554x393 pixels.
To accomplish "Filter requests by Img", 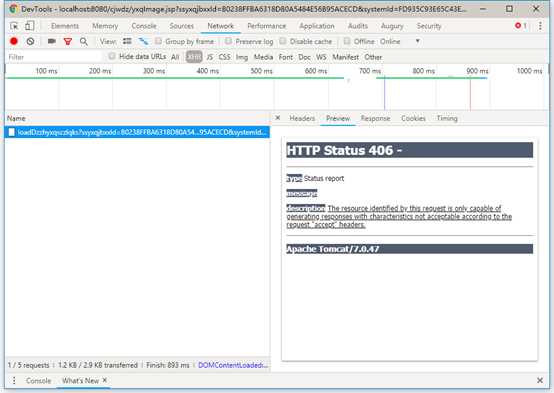I will click(x=242, y=57).
